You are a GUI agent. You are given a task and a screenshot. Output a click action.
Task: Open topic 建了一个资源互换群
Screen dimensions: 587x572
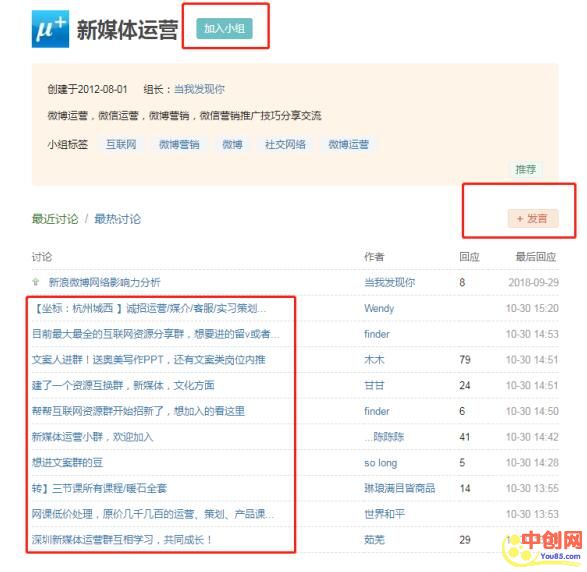123,385
